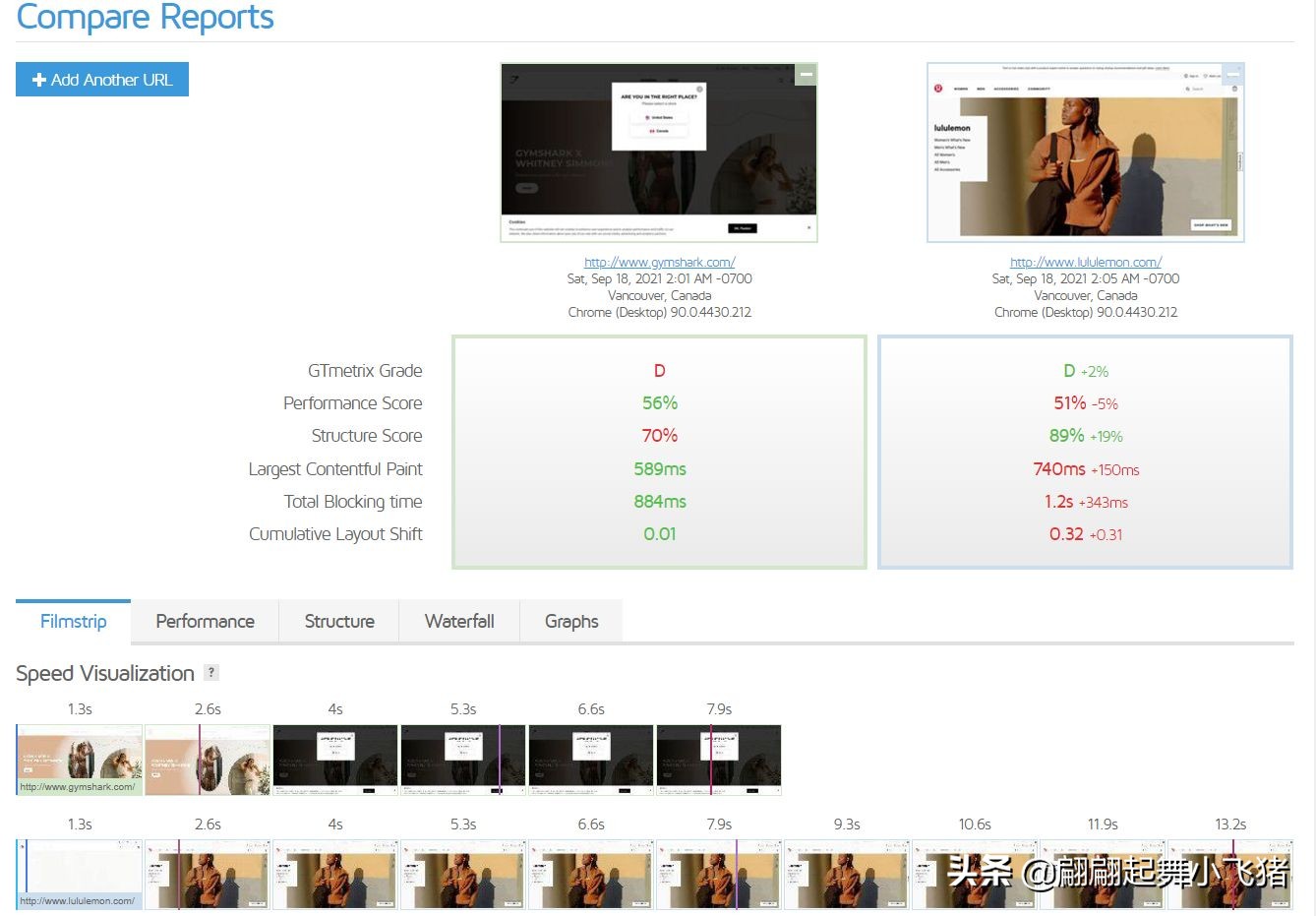
Task: Select lululemon filmstrip frame at 6.6s
Action: pyautogui.click(x=591, y=874)
